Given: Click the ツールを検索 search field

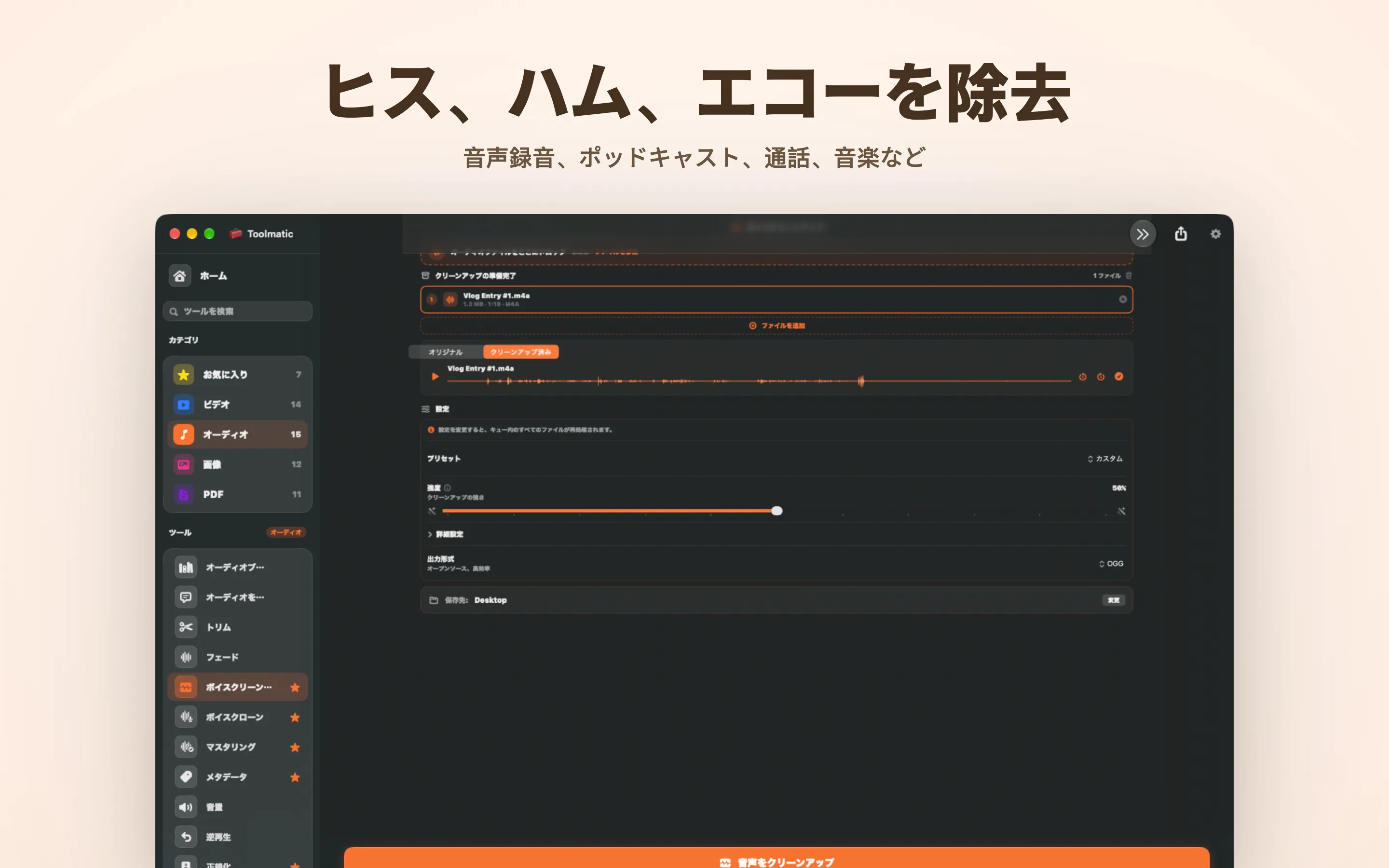Looking at the screenshot, I should pos(238,311).
